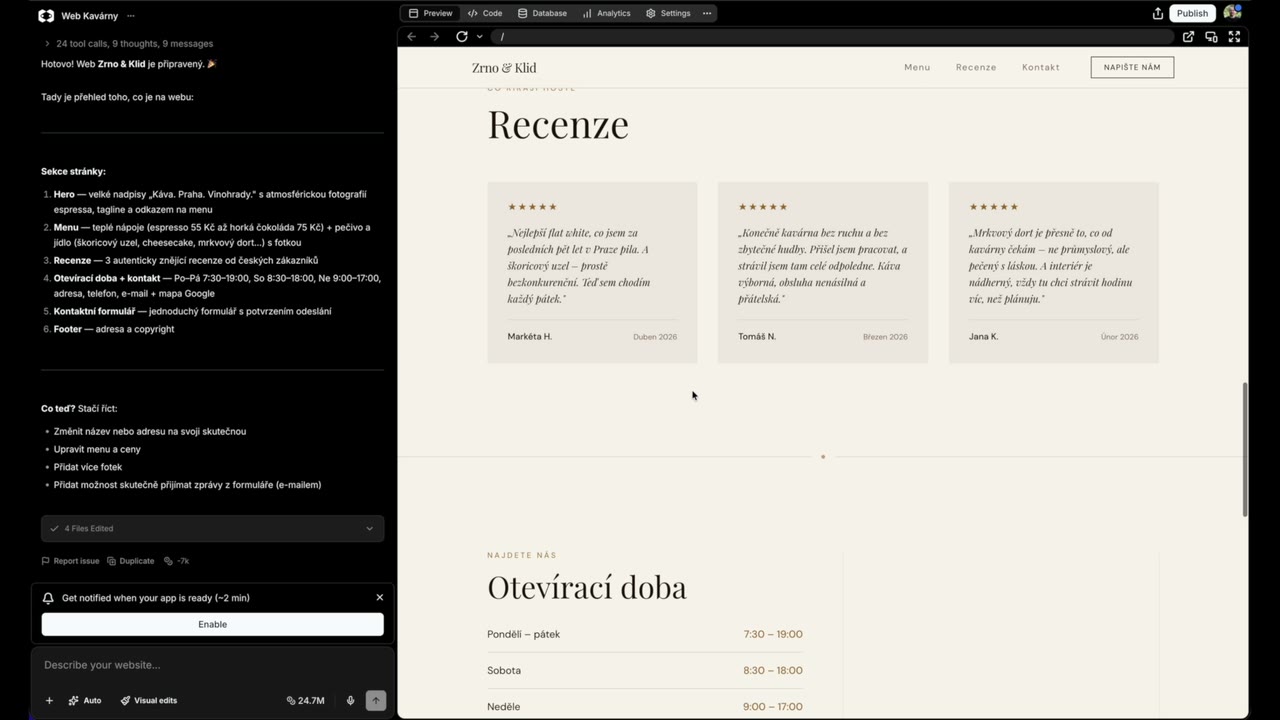
Task: Enable app-ready notifications
Action: click(x=212, y=624)
